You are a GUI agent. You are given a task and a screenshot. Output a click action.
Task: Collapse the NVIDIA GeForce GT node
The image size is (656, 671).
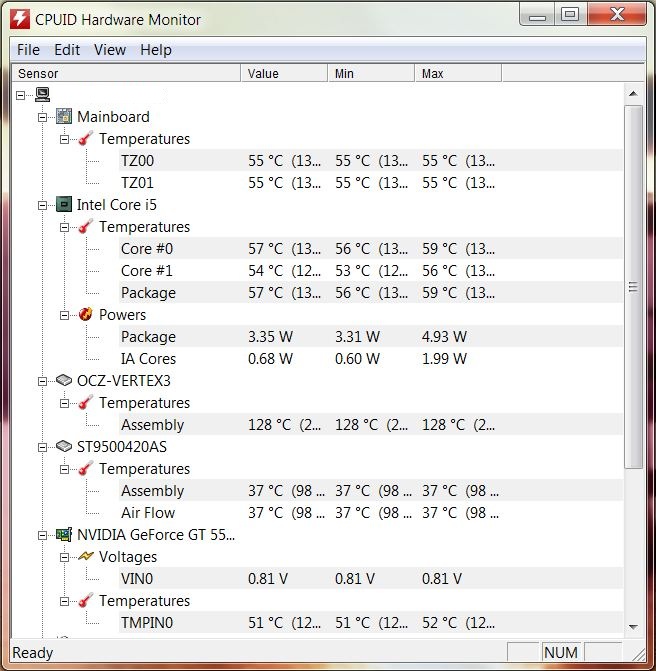click(x=42, y=535)
